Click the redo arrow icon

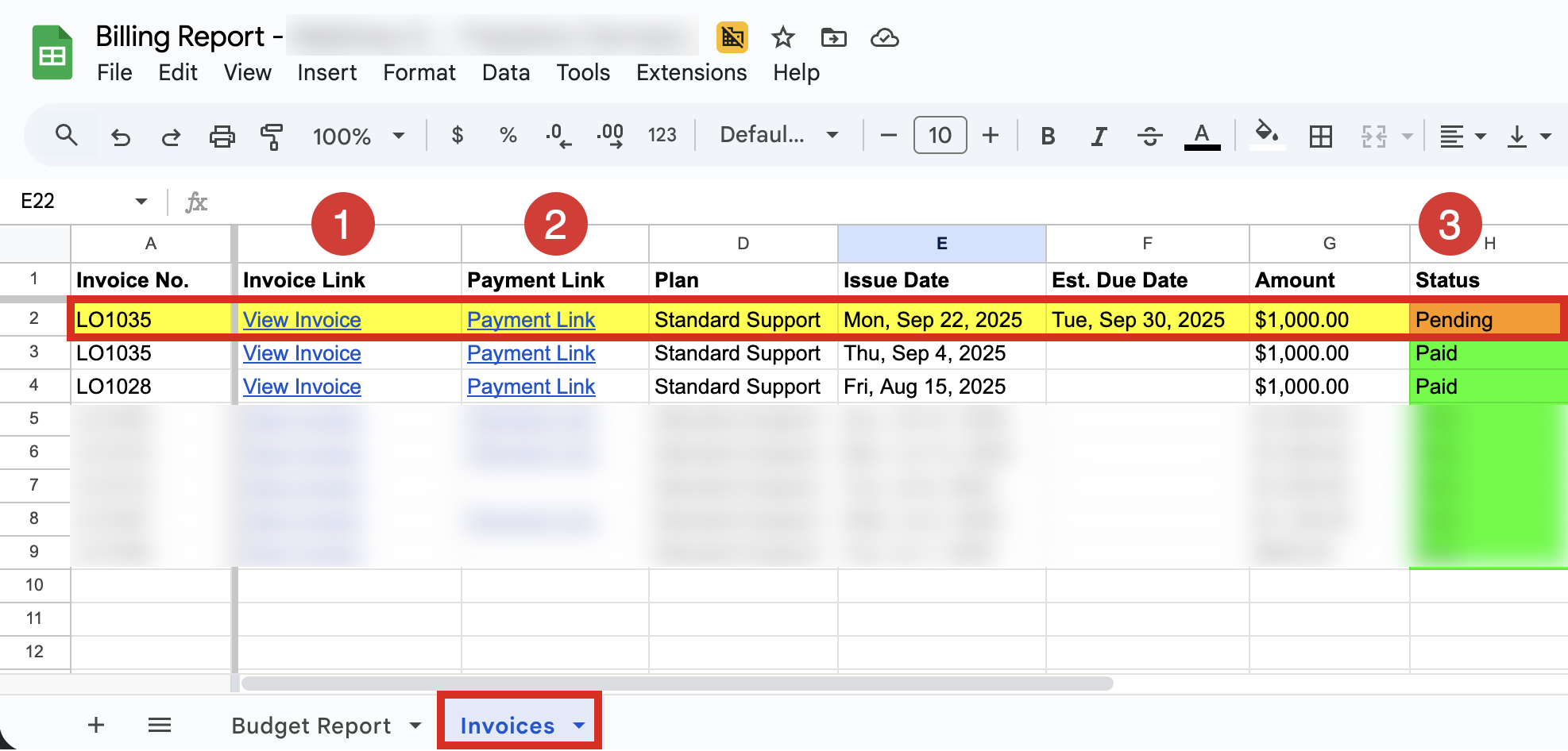point(171,137)
